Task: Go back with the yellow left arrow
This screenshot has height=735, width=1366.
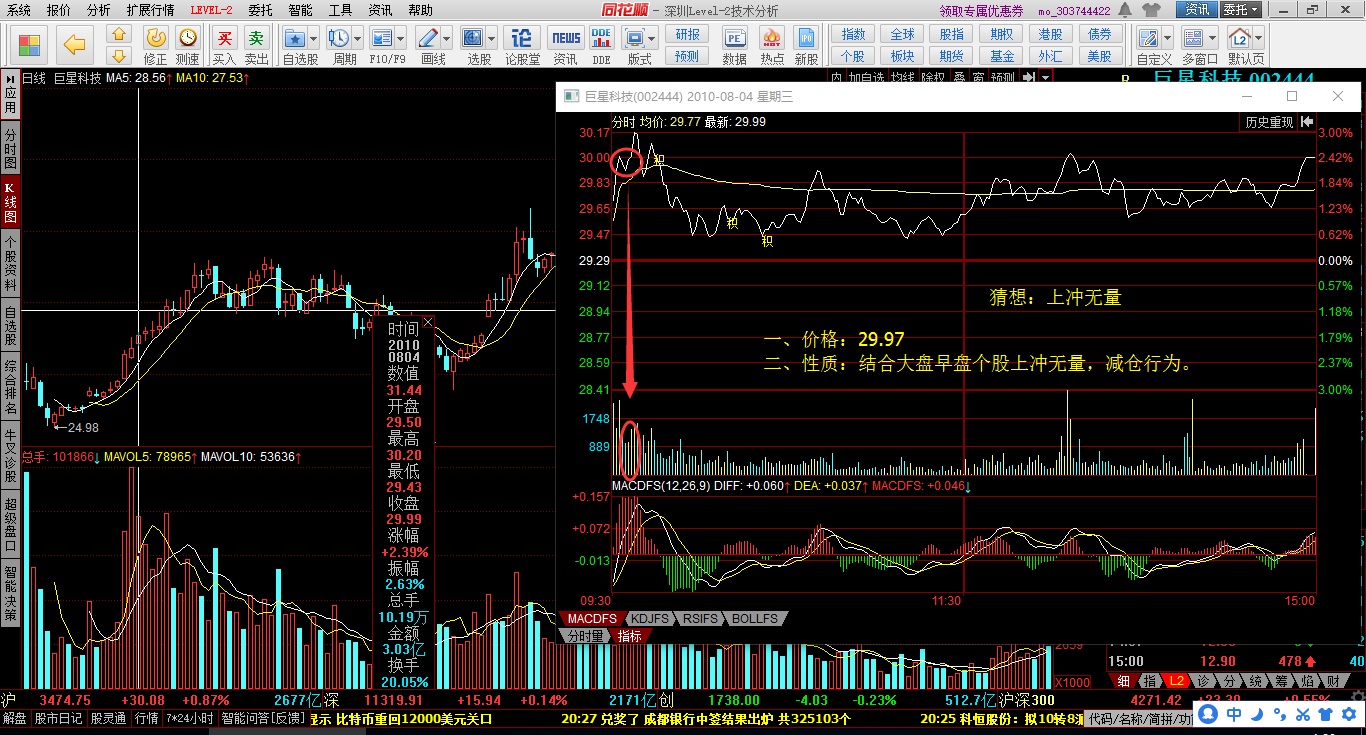Action: (x=74, y=45)
